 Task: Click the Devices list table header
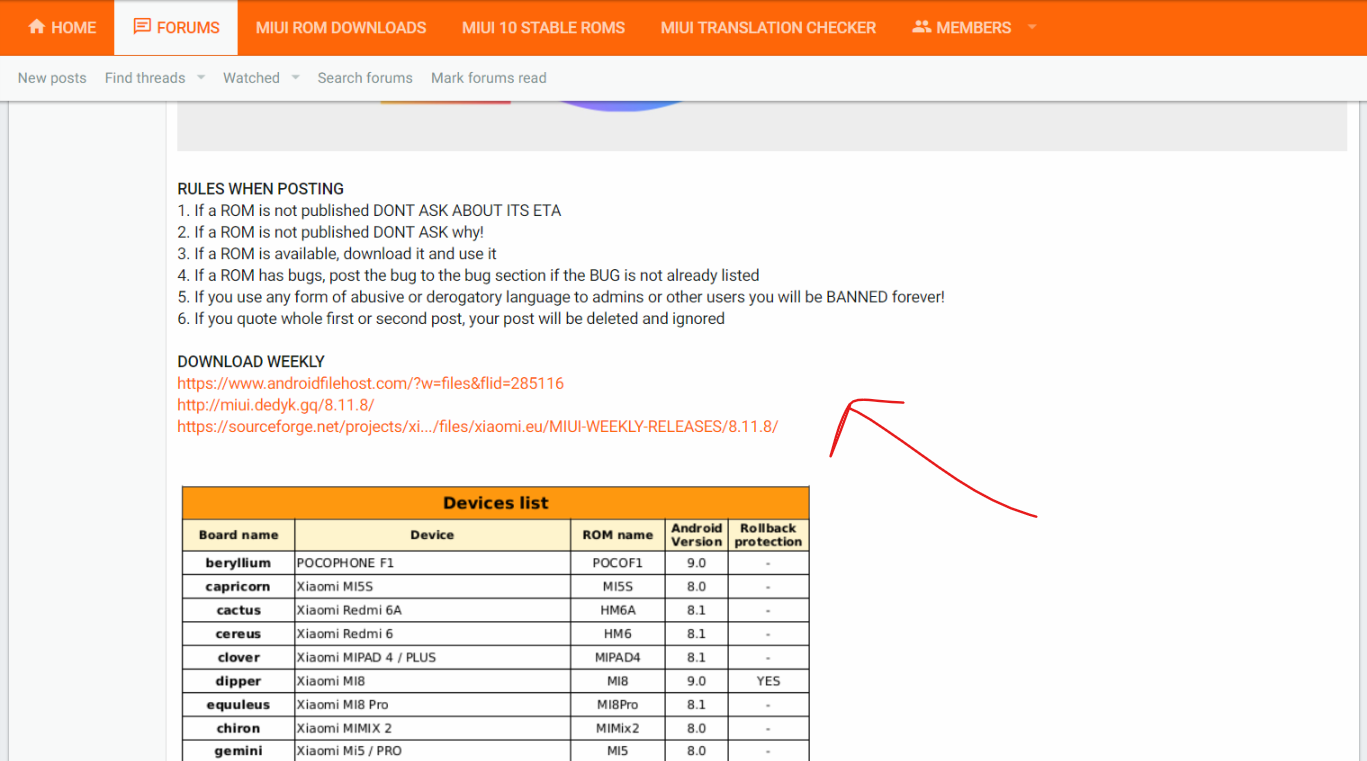click(x=496, y=503)
